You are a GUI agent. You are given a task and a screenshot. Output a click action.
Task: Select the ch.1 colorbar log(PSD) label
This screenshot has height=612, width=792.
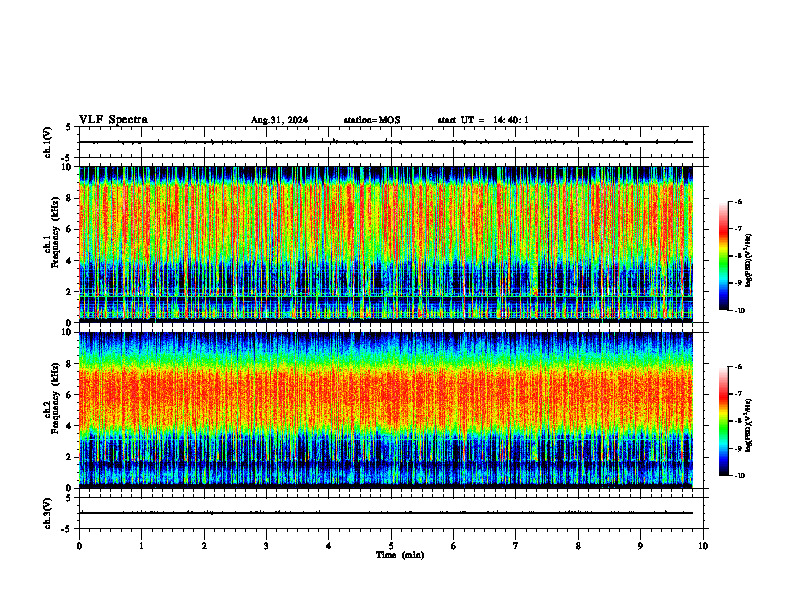tap(749, 260)
